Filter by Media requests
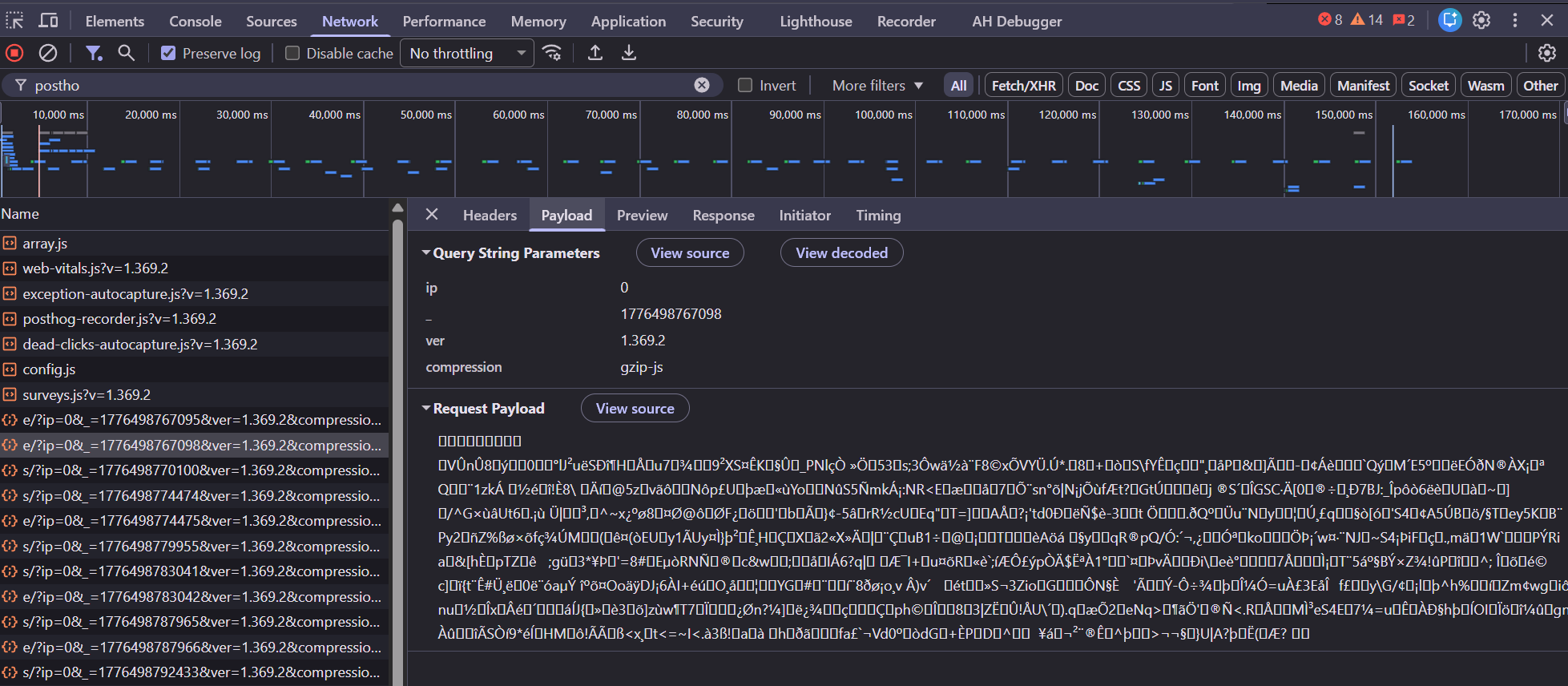 click(1299, 85)
